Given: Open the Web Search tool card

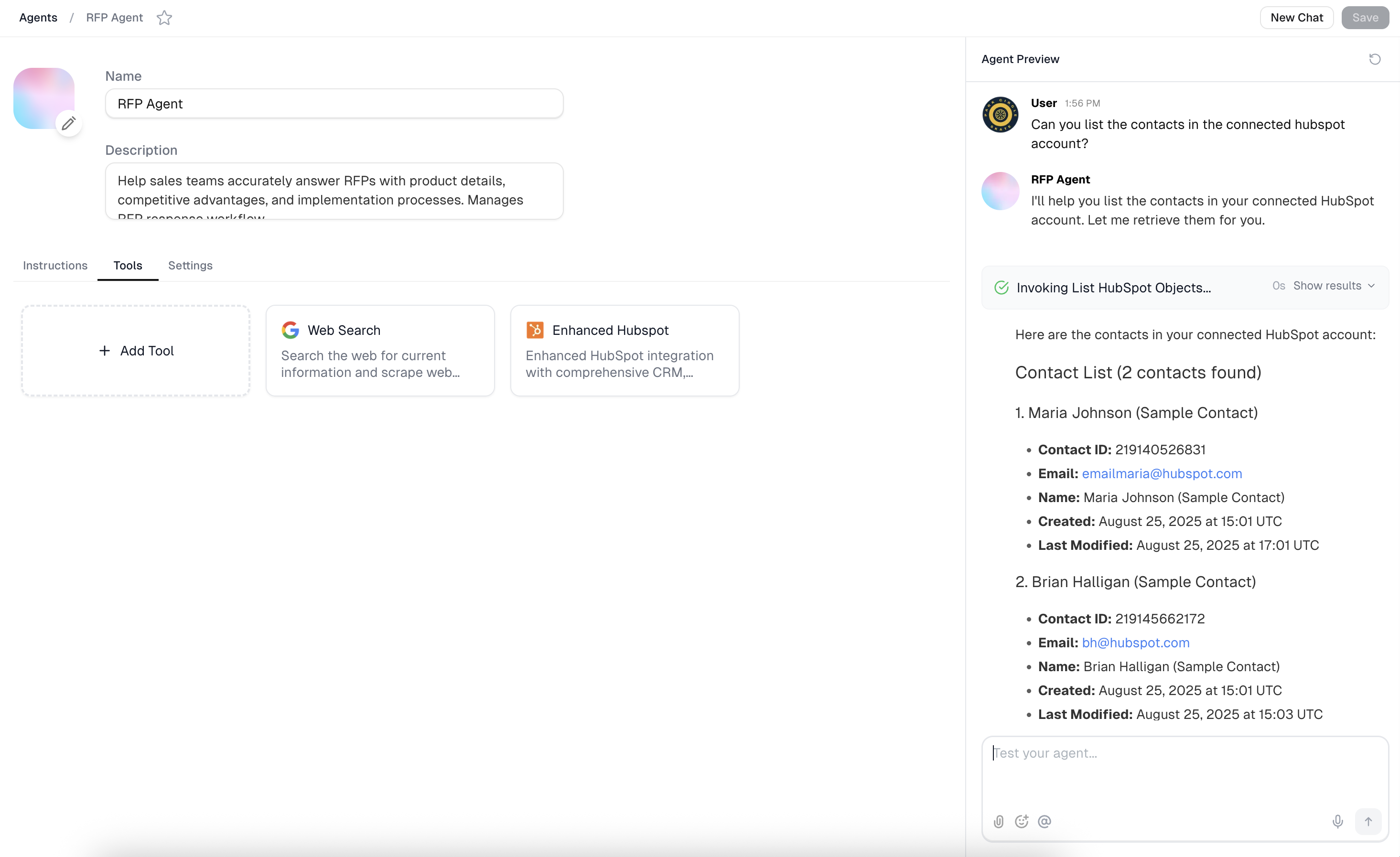Looking at the screenshot, I should (380, 351).
